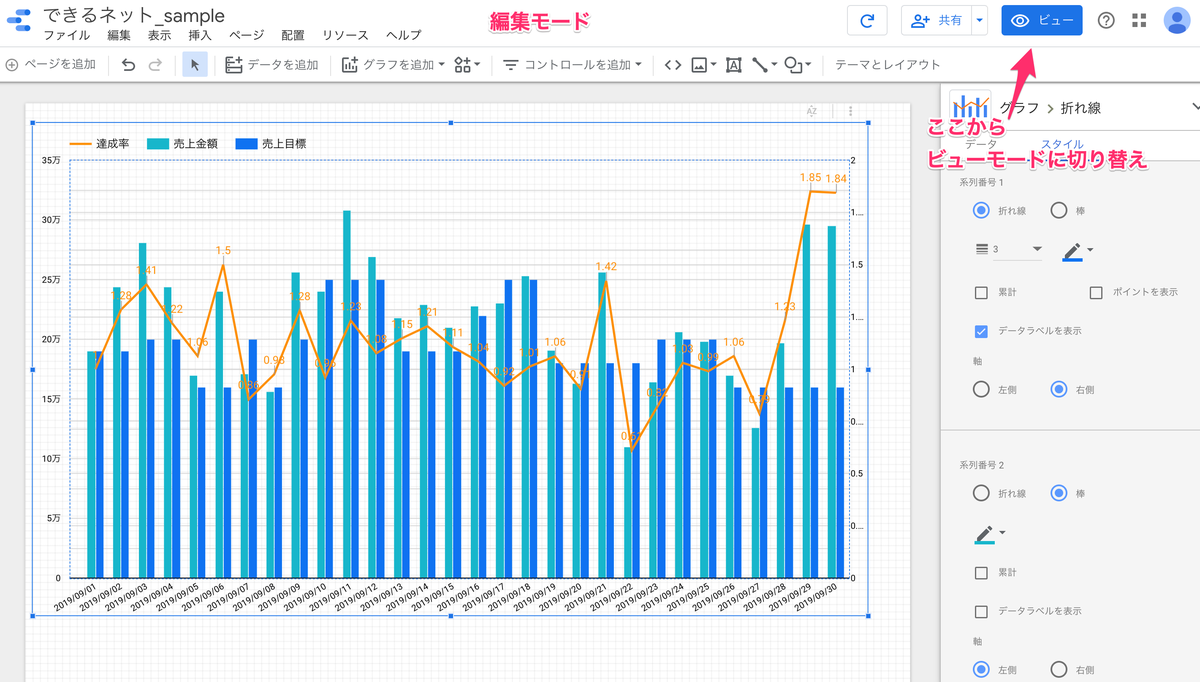
Task: Select 左側 axis for 系列番号 1
Action: (x=982, y=389)
